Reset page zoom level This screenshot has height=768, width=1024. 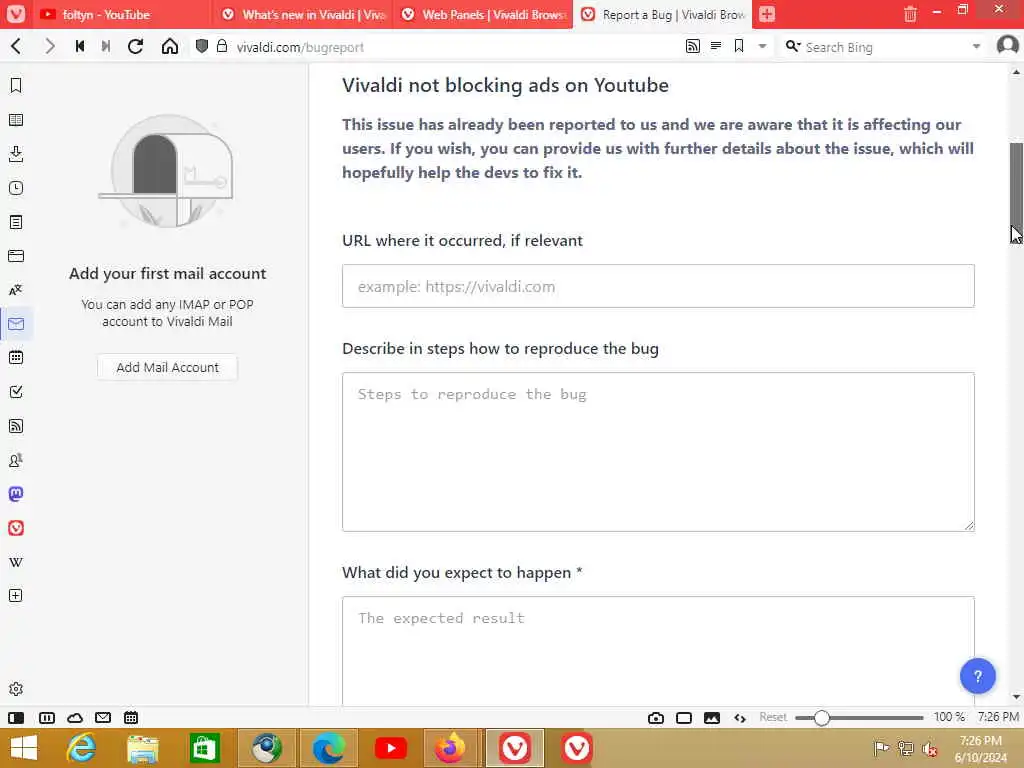tap(773, 717)
